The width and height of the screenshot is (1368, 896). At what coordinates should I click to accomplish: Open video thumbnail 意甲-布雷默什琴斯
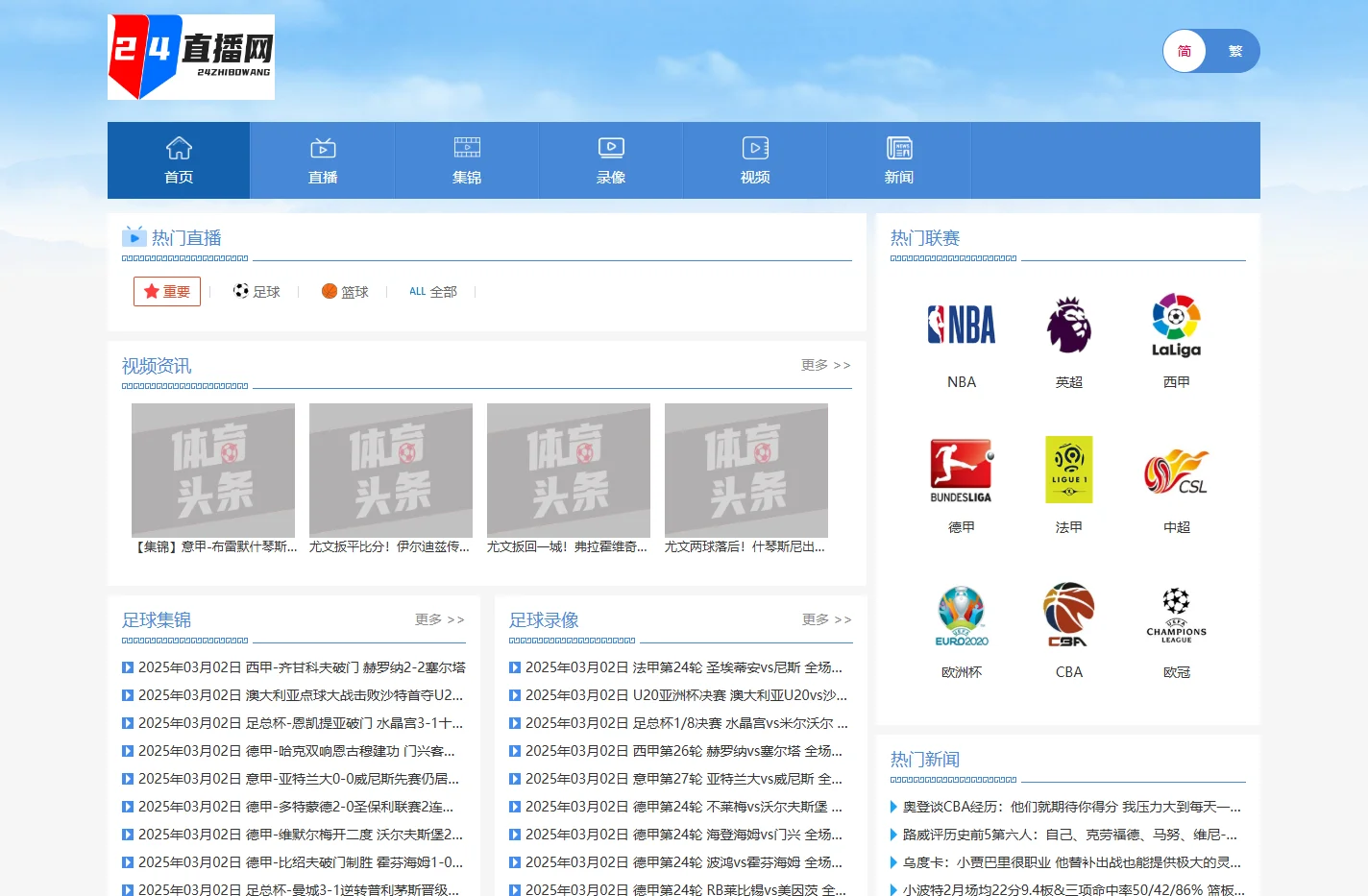point(213,470)
